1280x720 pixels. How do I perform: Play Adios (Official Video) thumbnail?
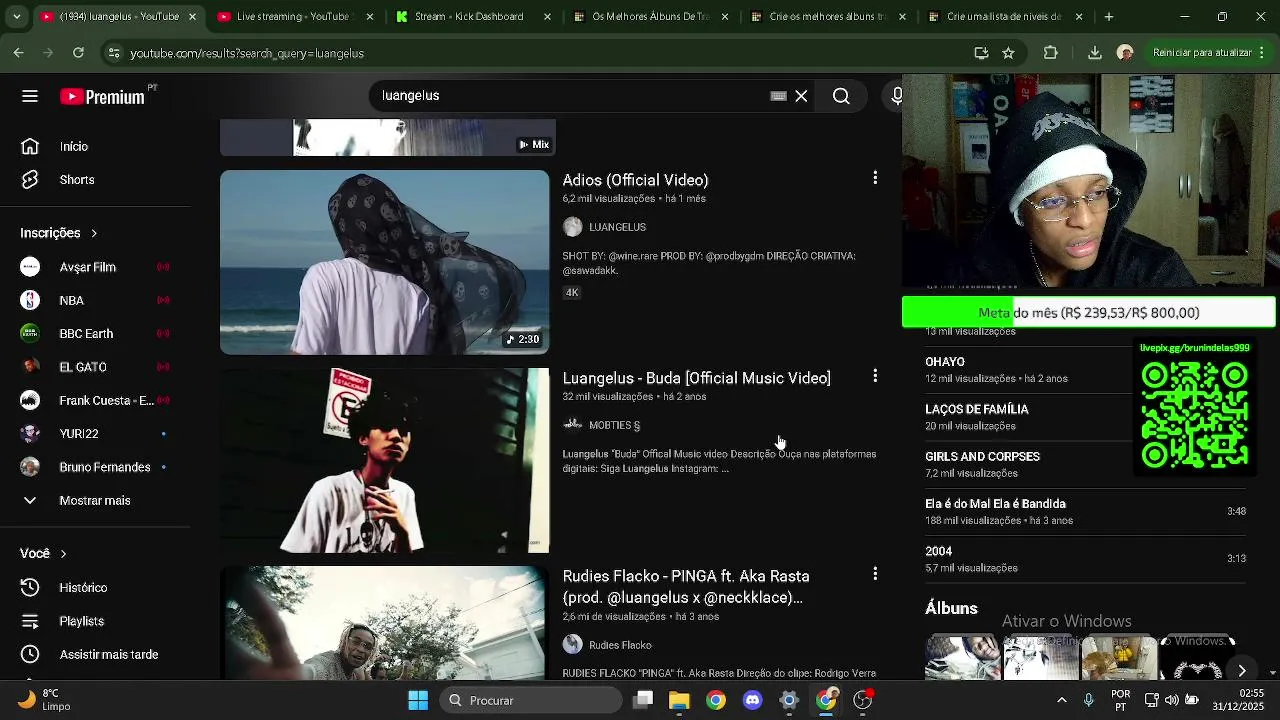coord(384,262)
